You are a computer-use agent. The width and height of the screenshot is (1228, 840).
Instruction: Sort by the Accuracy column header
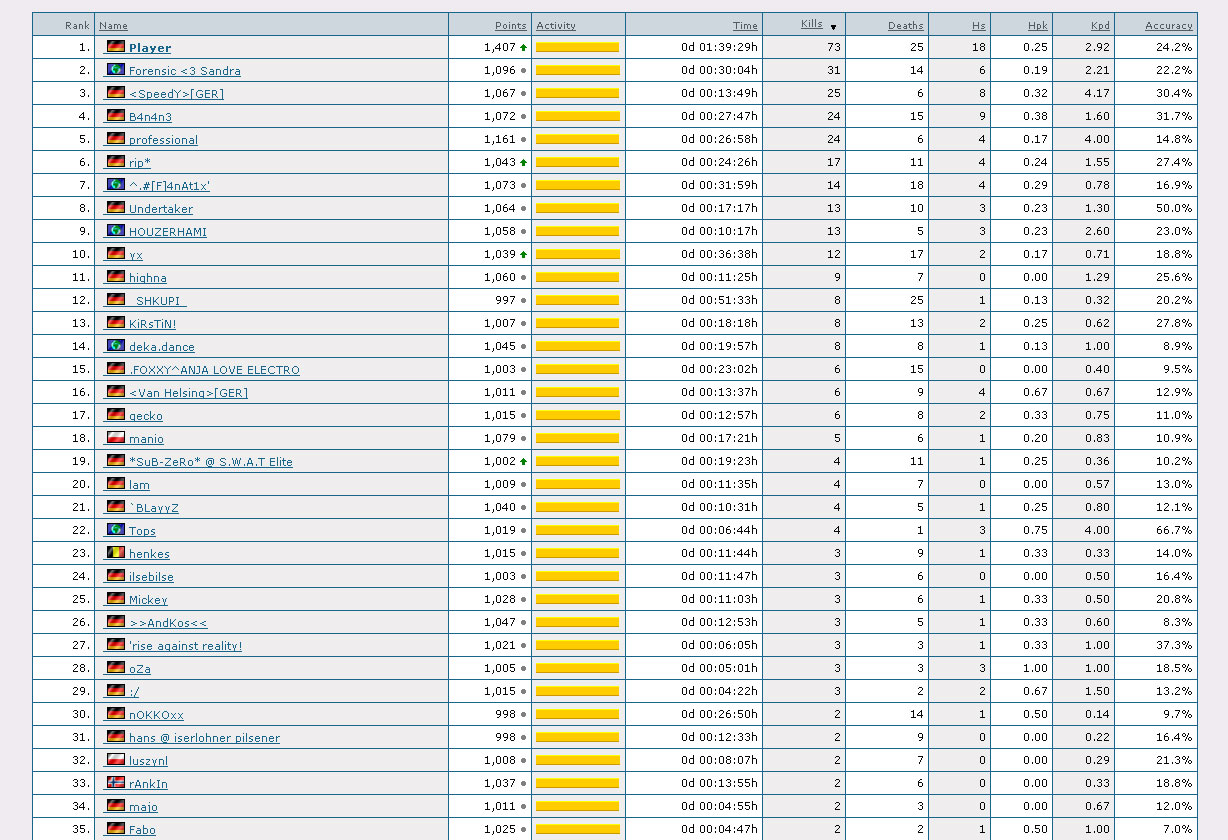(x=1168, y=26)
